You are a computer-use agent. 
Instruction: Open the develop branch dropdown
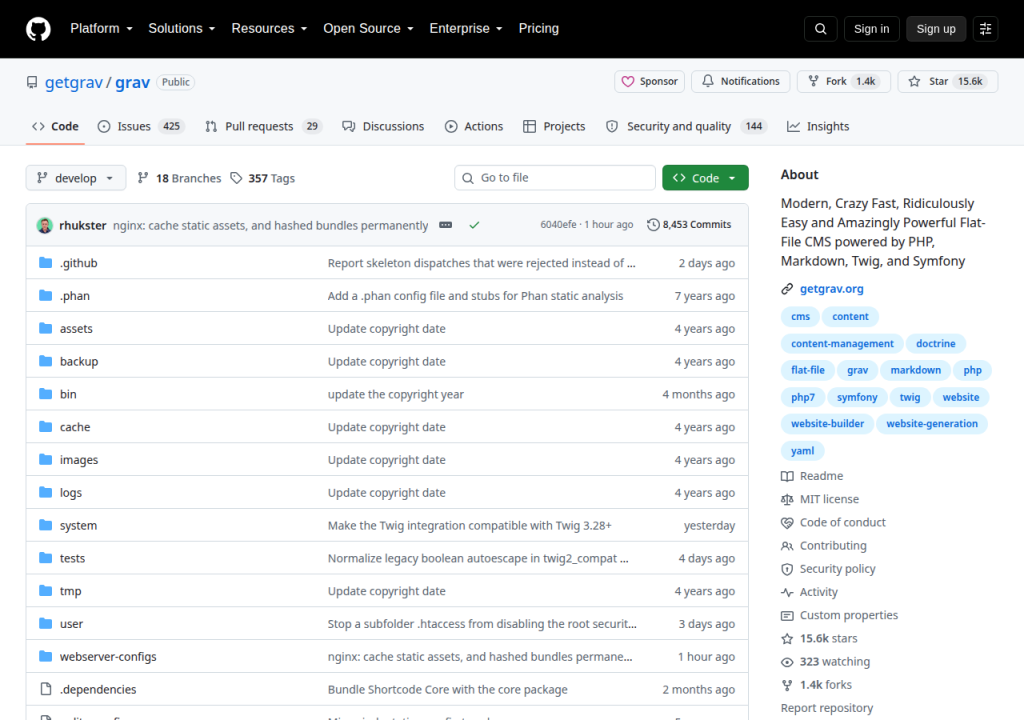coord(76,178)
